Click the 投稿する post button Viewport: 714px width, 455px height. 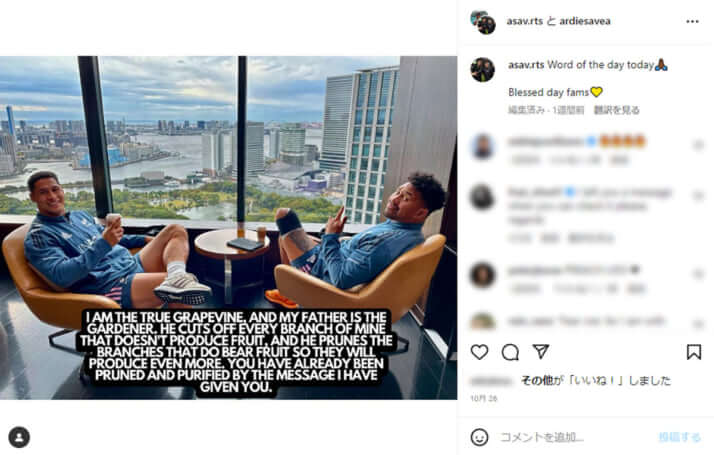[679, 437]
